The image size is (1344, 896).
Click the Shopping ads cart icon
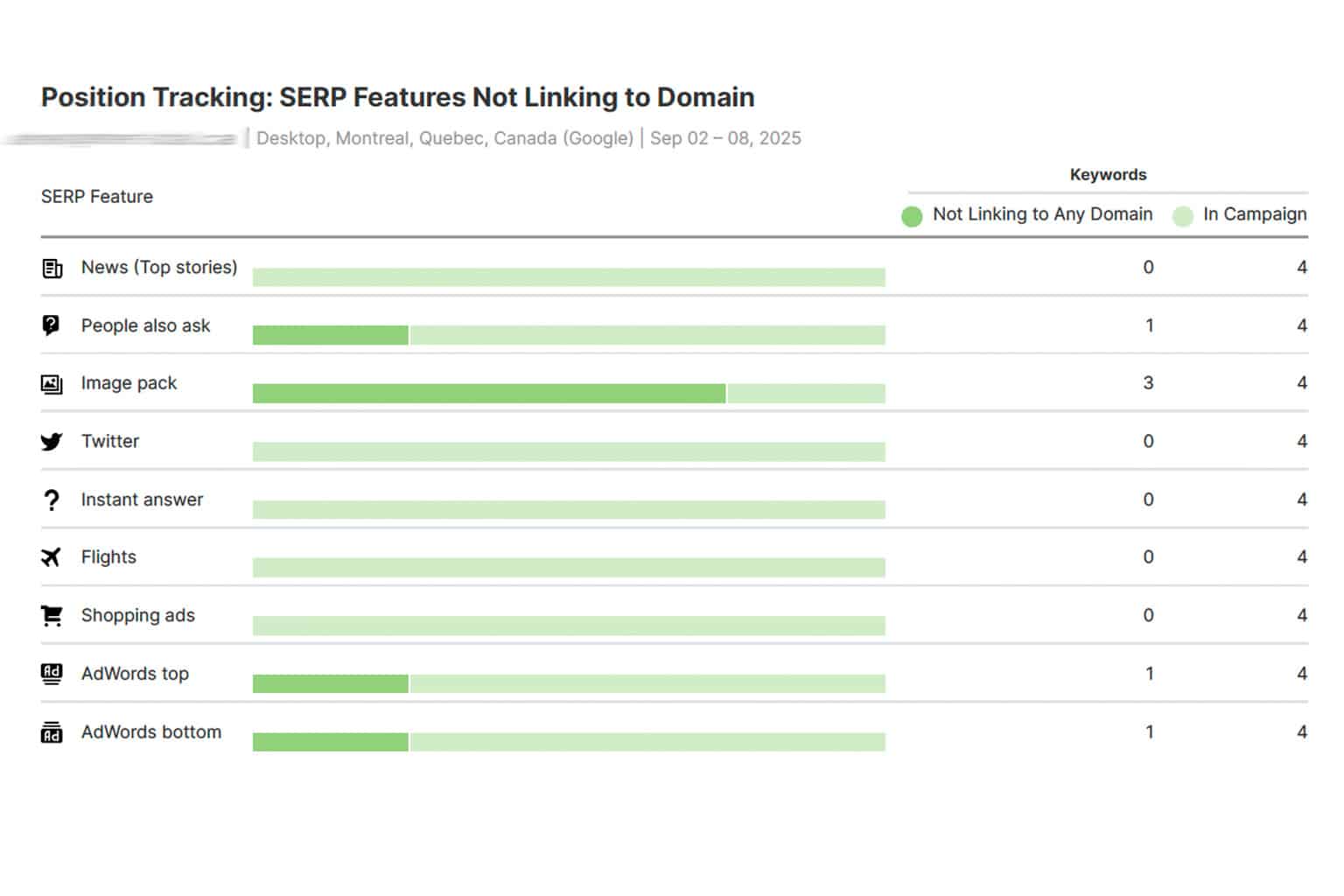(x=52, y=616)
